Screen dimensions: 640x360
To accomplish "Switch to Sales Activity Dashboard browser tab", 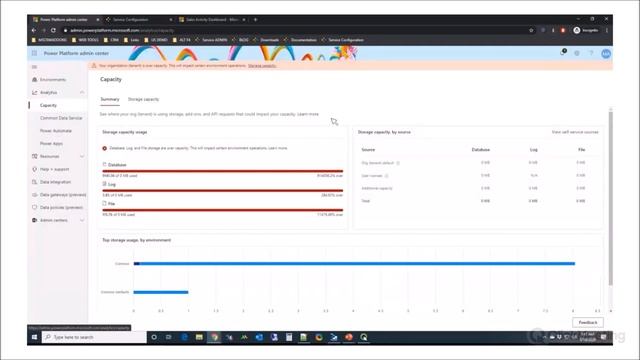I will click(211, 19).
